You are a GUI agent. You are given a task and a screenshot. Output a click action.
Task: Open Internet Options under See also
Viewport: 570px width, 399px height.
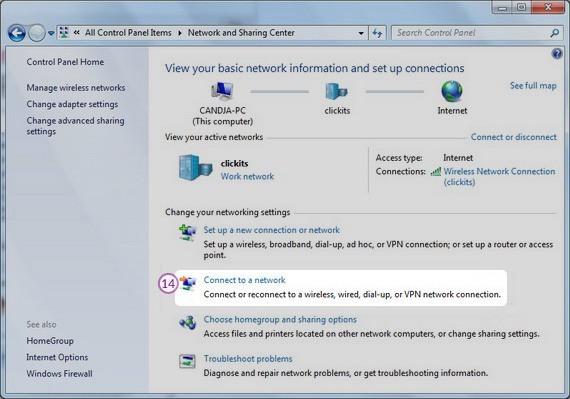point(57,357)
